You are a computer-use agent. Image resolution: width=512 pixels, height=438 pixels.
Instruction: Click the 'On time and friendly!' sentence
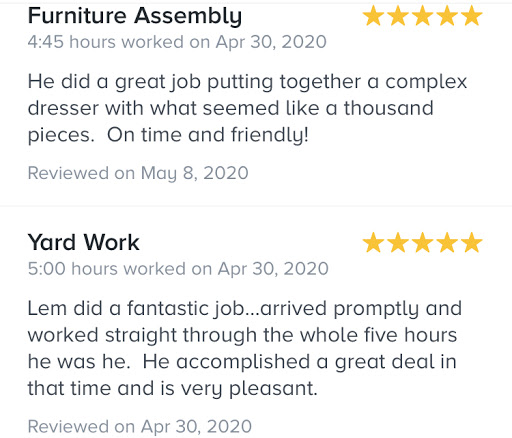(x=208, y=136)
